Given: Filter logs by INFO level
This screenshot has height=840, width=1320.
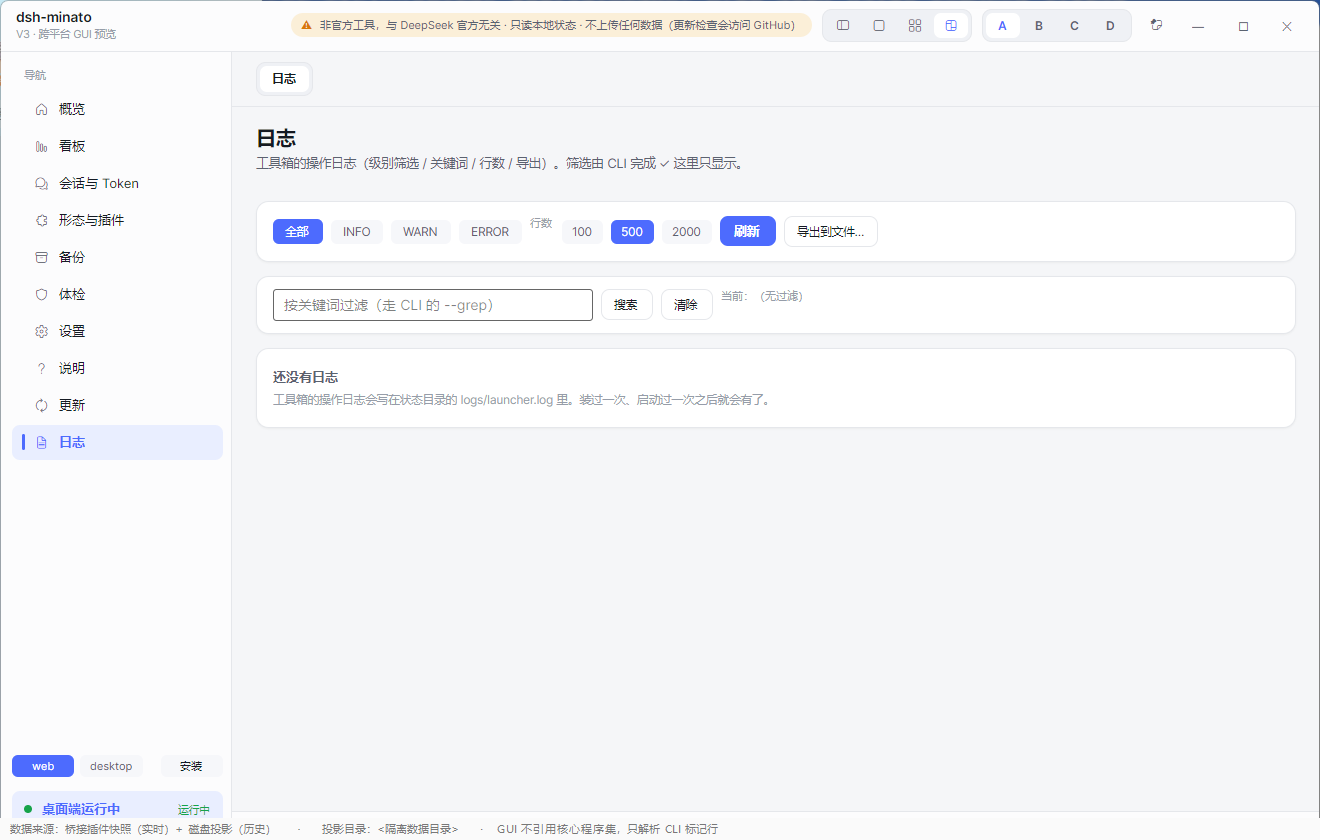Looking at the screenshot, I should point(357,232).
